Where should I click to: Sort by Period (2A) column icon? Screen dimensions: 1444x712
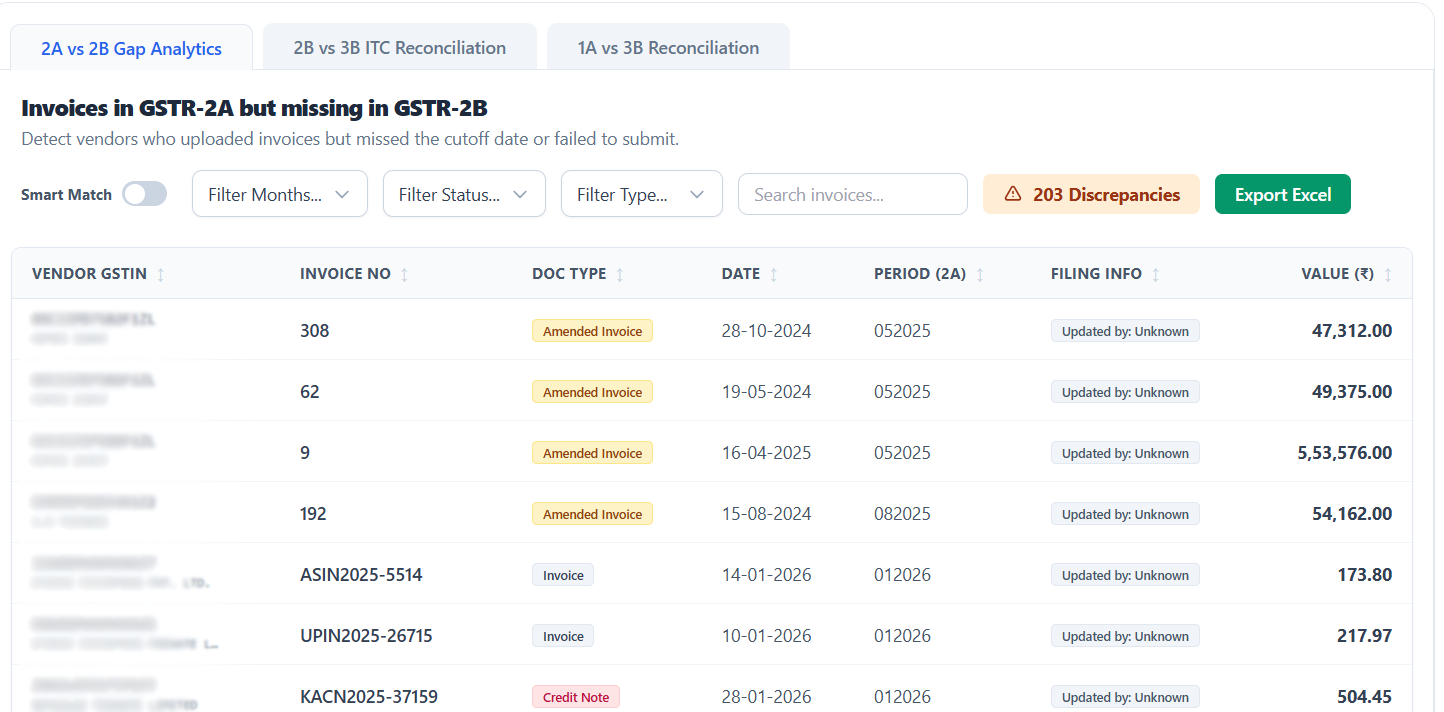pyautogui.click(x=979, y=275)
